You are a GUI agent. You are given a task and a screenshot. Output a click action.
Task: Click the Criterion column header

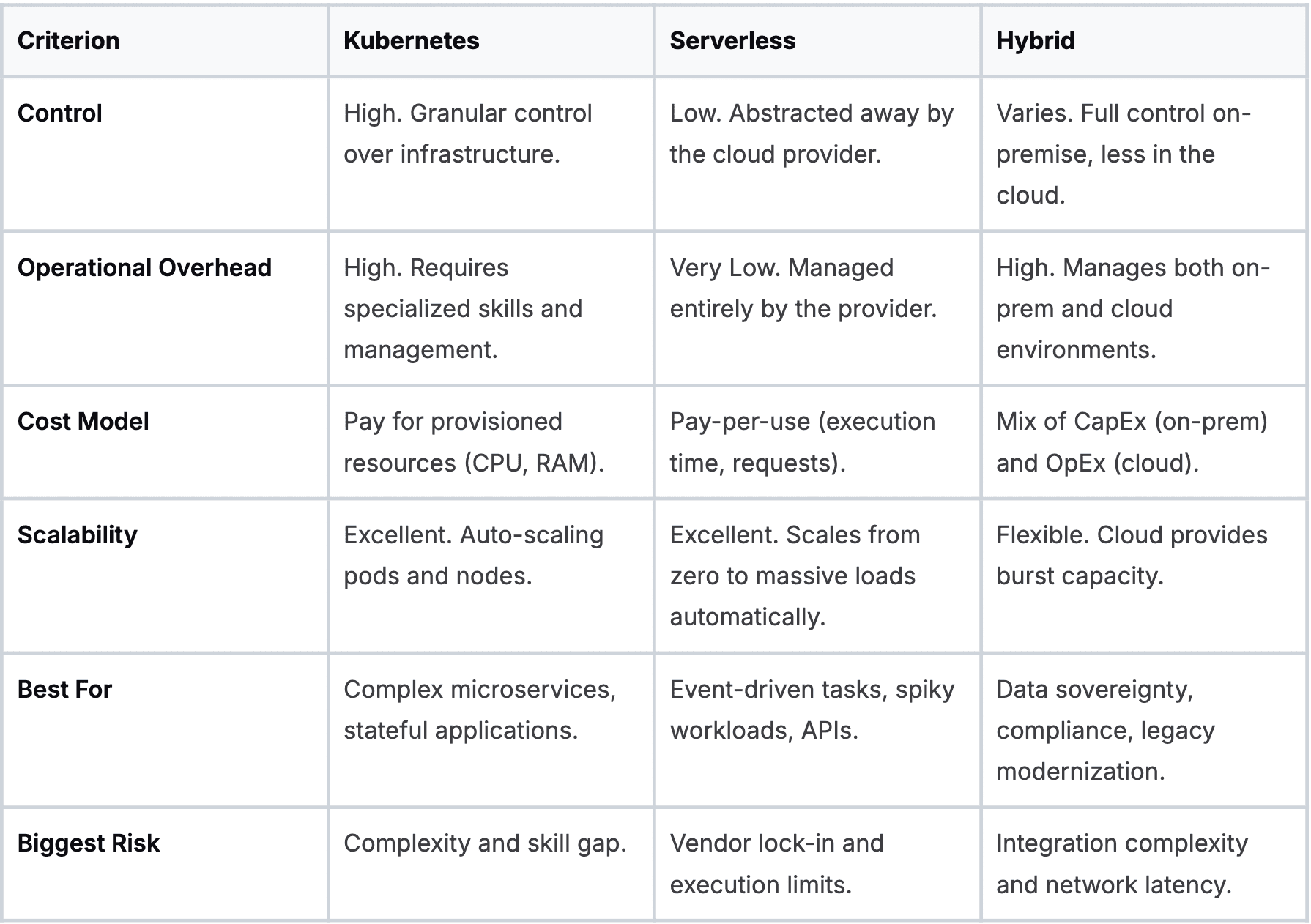click(68, 41)
